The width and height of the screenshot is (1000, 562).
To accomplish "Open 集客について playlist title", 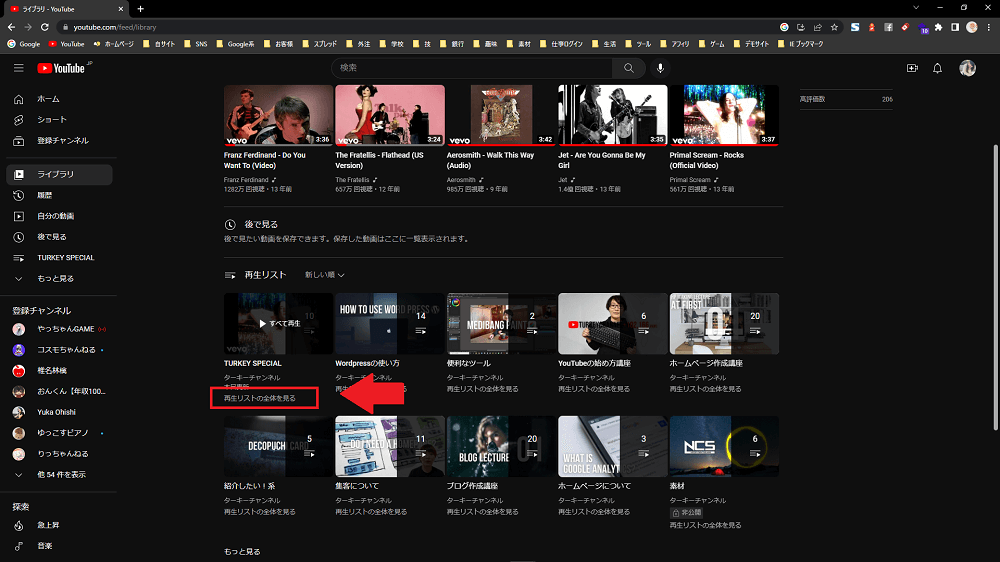I will point(357,486).
